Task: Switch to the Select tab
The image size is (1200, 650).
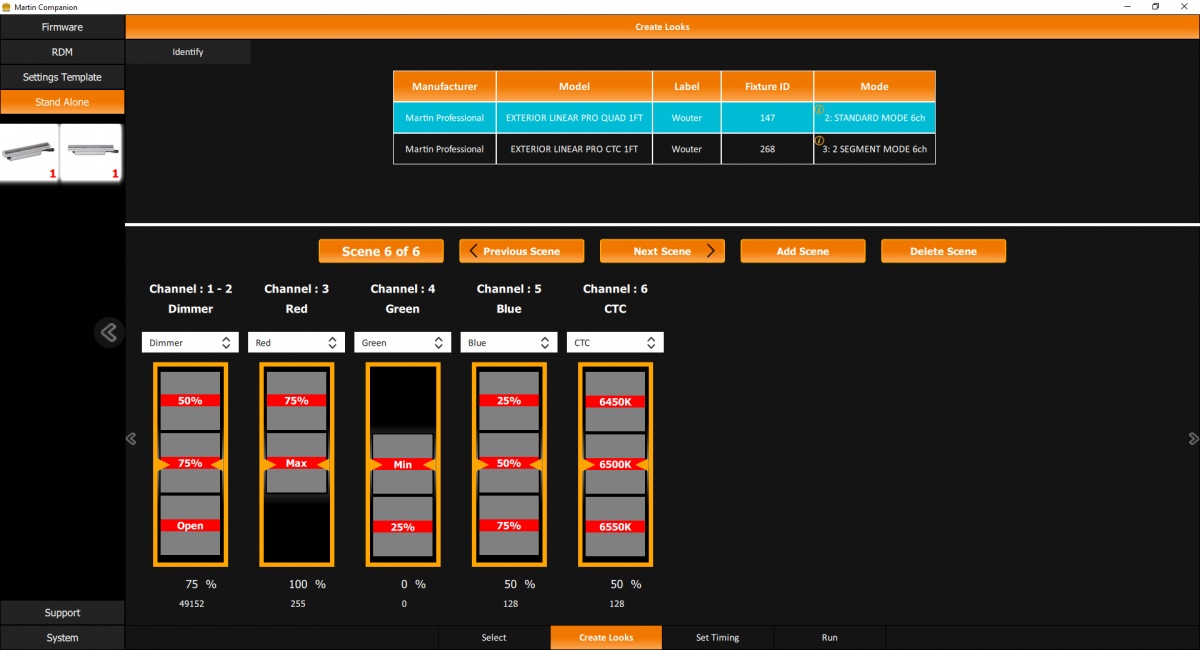Action: (494, 638)
